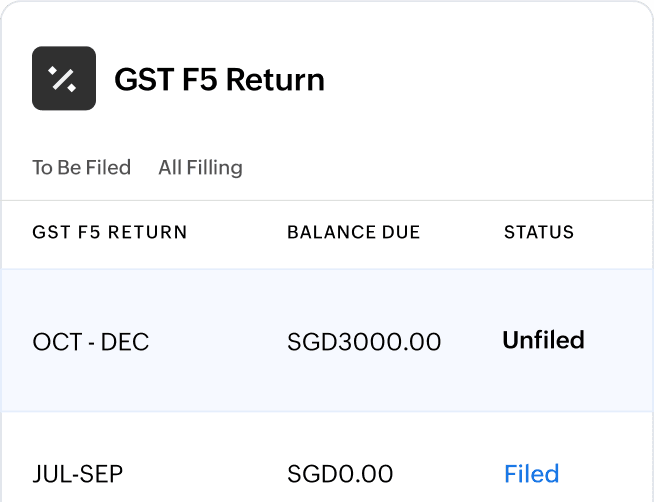Open the row containing the Filed return
The height and width of the screenshot is (502, 654).
(x=327, y=470)
